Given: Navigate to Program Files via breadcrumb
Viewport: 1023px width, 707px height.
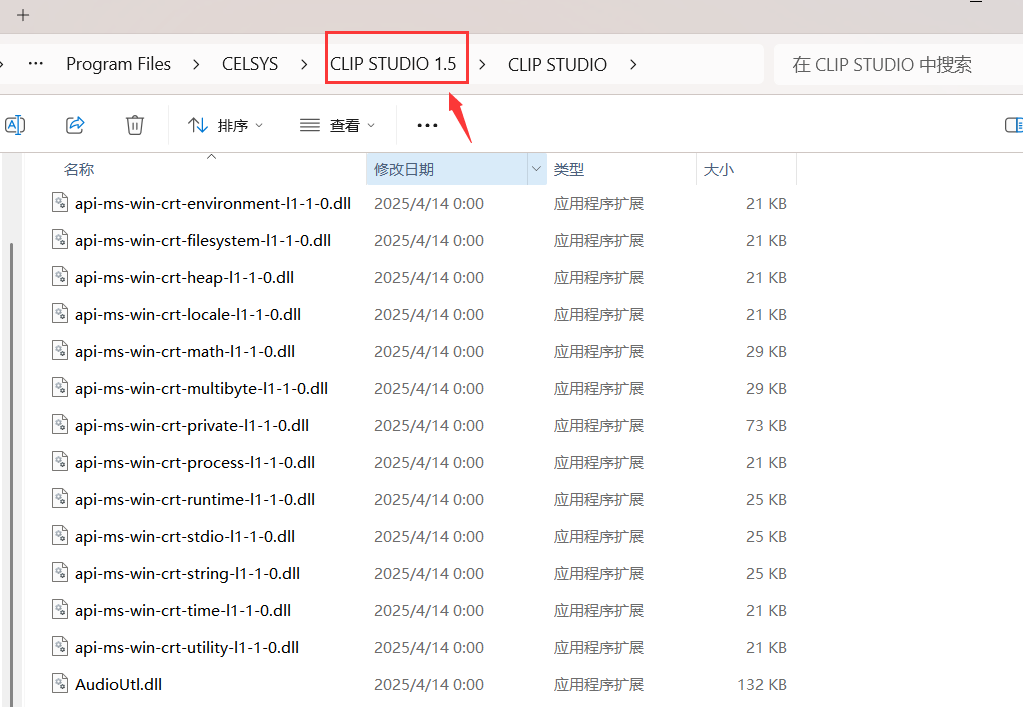Looking at the screenshot, I should point(118,63).
